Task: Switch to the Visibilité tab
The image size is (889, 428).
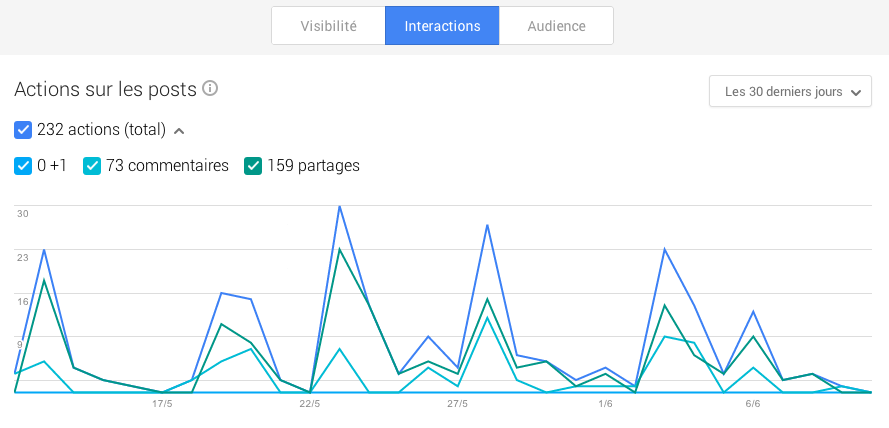Action: (328, 26)
